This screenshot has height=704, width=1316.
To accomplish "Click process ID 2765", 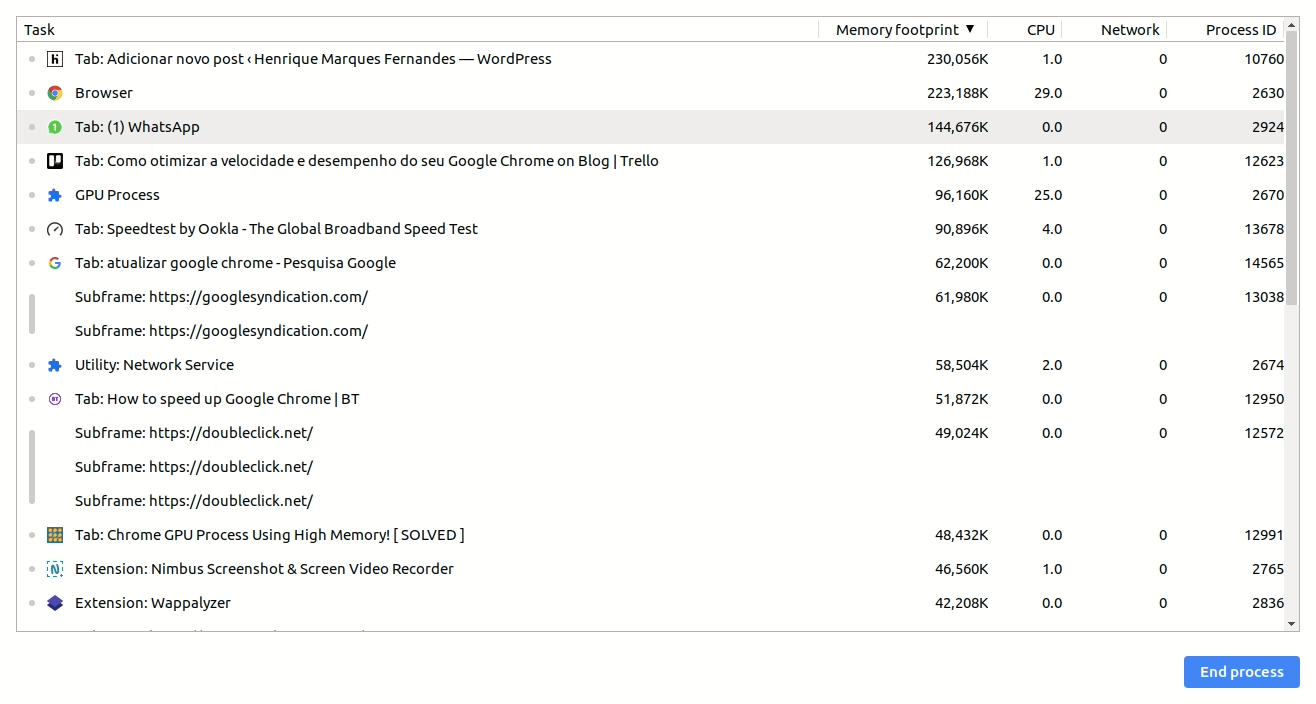I will point(1268,569).
